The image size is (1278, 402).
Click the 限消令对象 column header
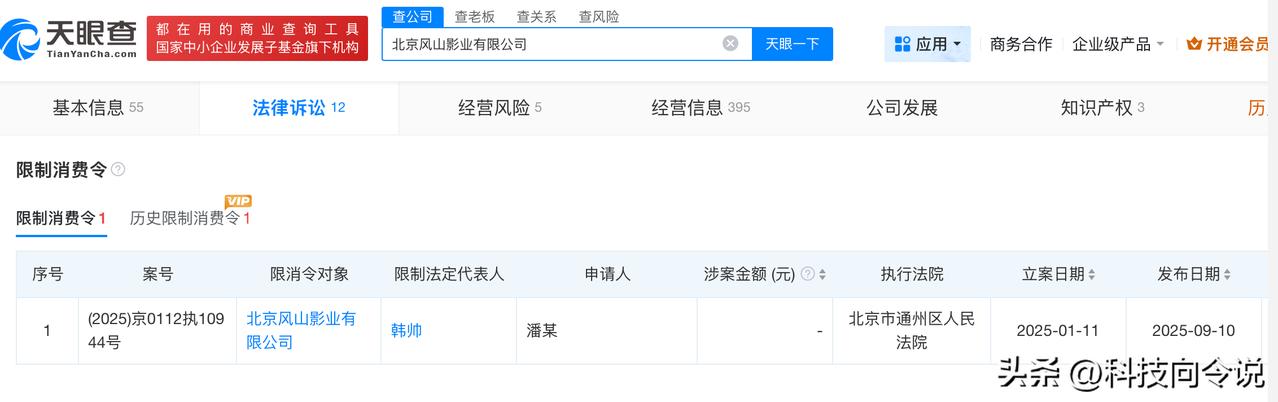(310, 274)
